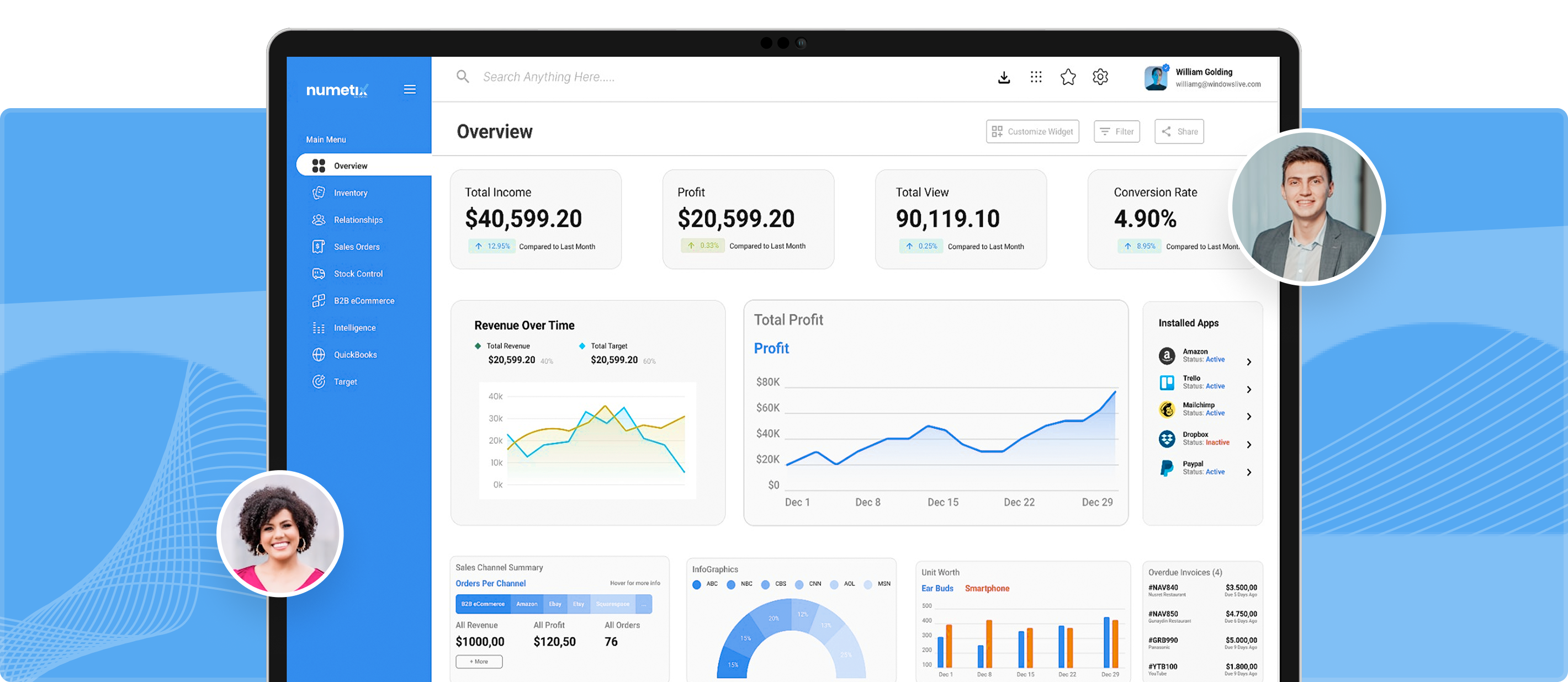Select the QuickBooks menu item

[x=355, y=355]
